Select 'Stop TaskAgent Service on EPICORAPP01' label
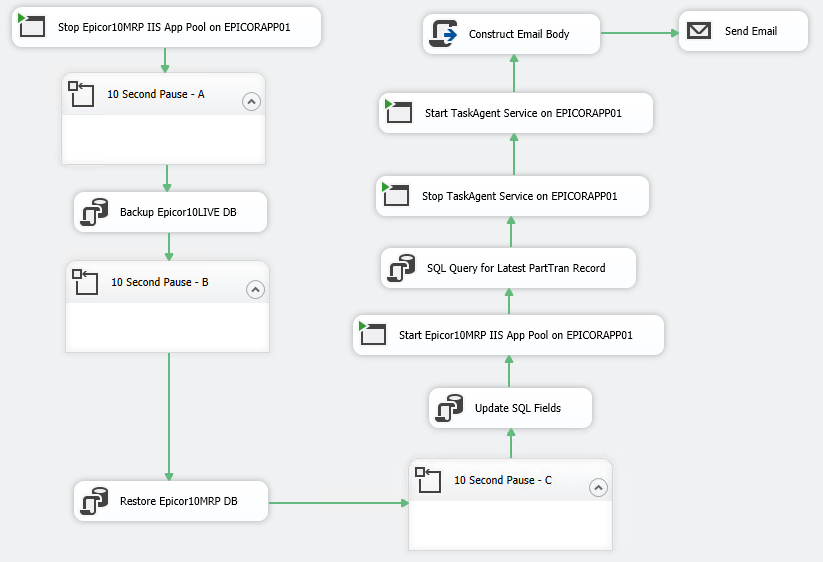This screenshot has width=823, height=562. click(520, 196)
